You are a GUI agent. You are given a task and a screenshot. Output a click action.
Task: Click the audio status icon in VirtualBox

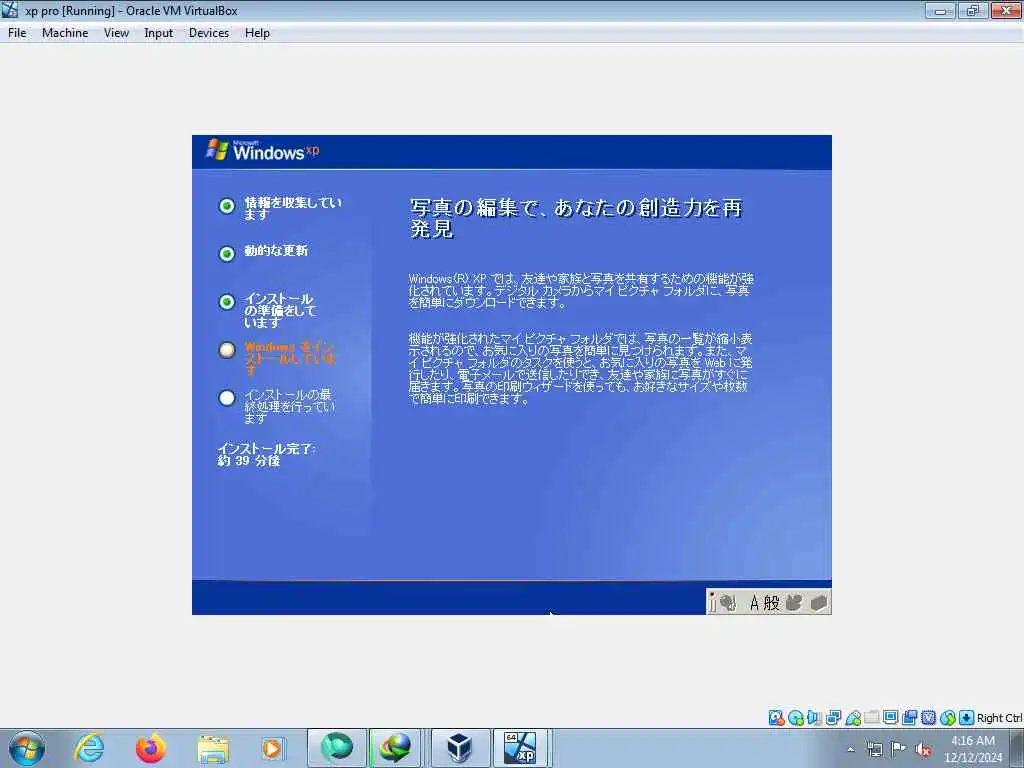(x=814, y=718)
